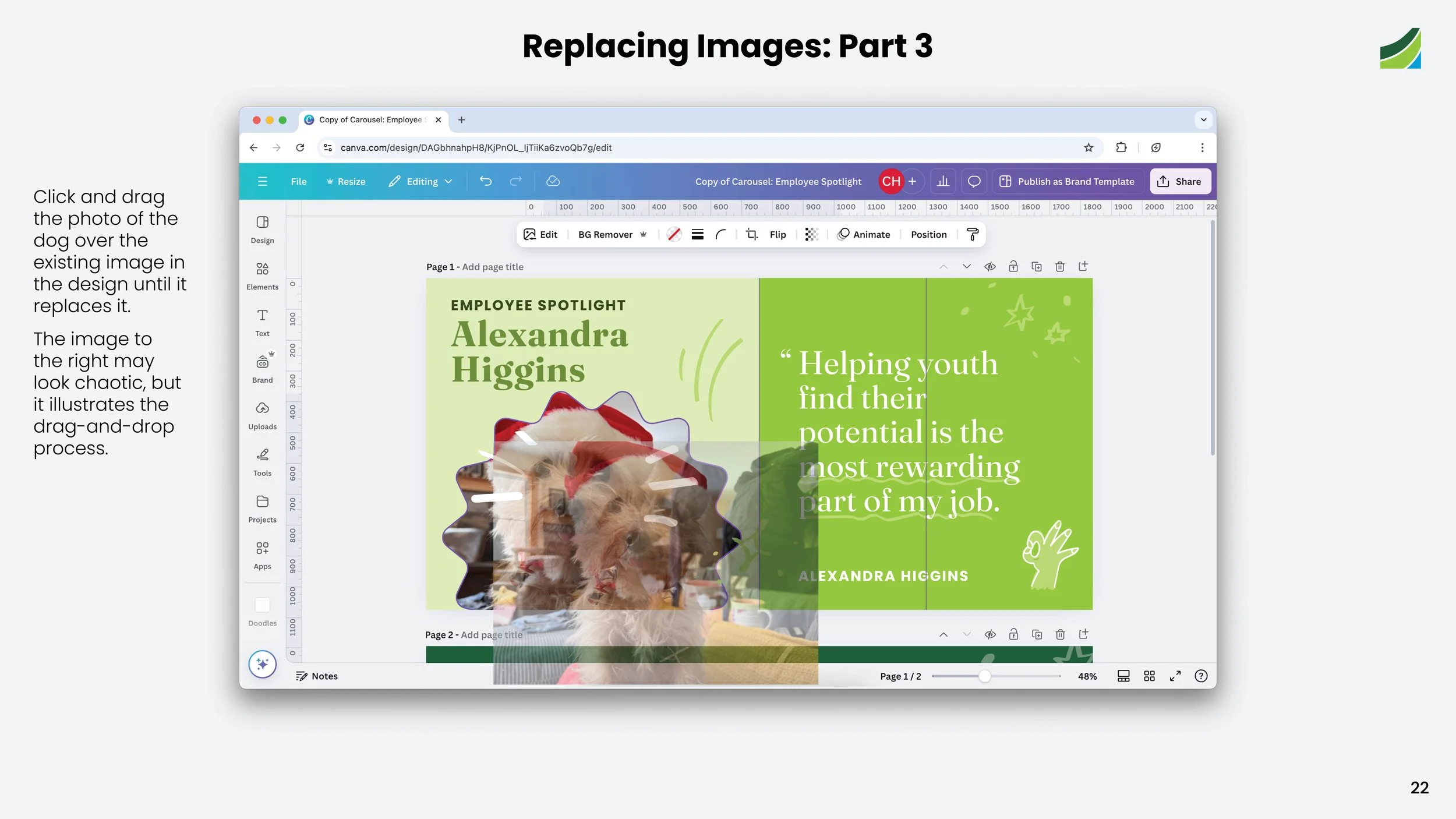Expand the Editing mode dropdown

coord(420,181)
